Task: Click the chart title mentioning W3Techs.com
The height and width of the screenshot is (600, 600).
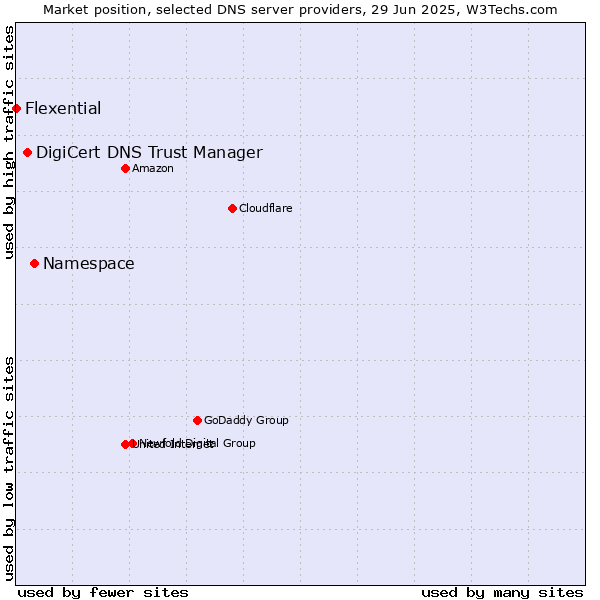Action: click(x=300, y=10)
